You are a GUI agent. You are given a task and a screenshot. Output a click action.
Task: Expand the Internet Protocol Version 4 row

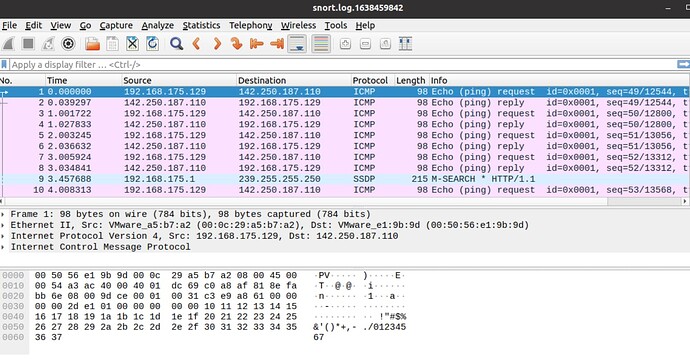tap(4, 236)
